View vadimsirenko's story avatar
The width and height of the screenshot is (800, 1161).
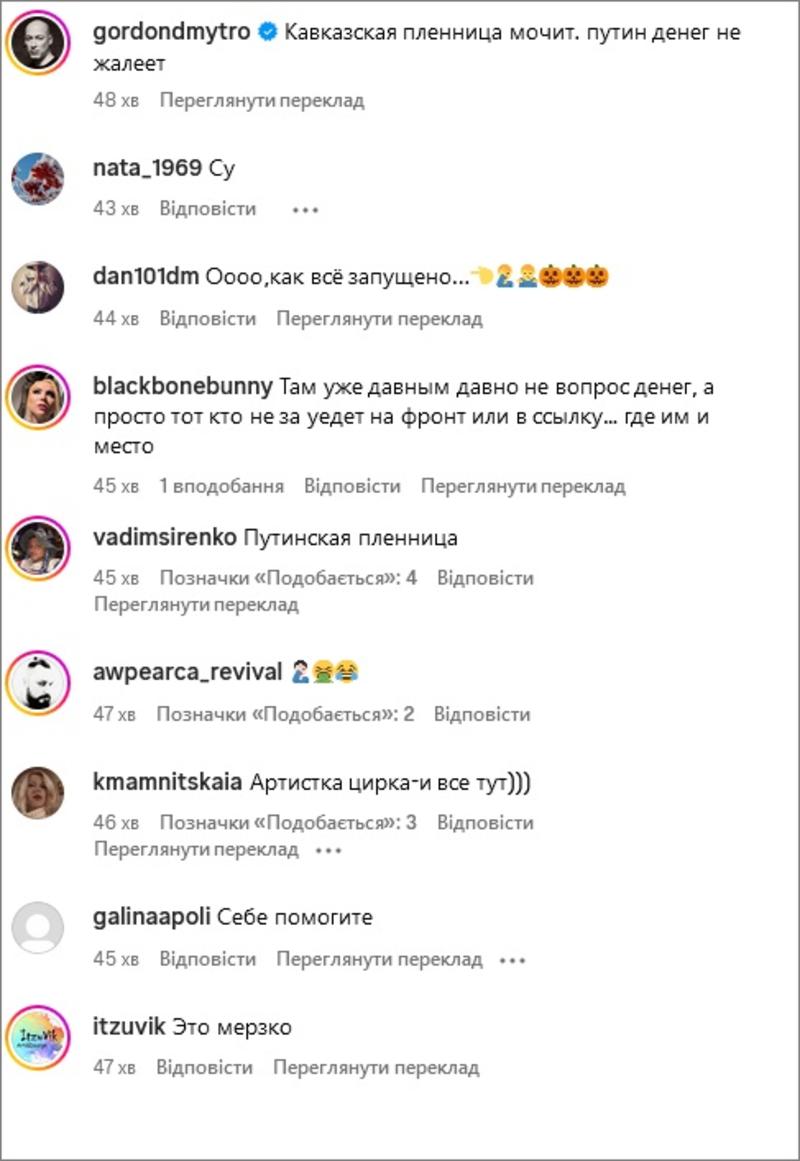click(38, 548)
